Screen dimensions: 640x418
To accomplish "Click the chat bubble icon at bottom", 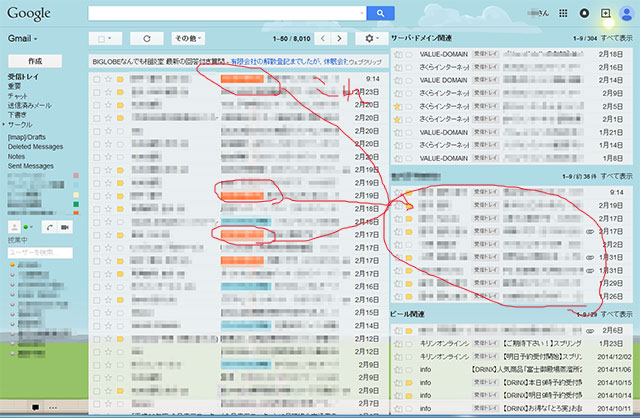I will [x=36, y=407].
